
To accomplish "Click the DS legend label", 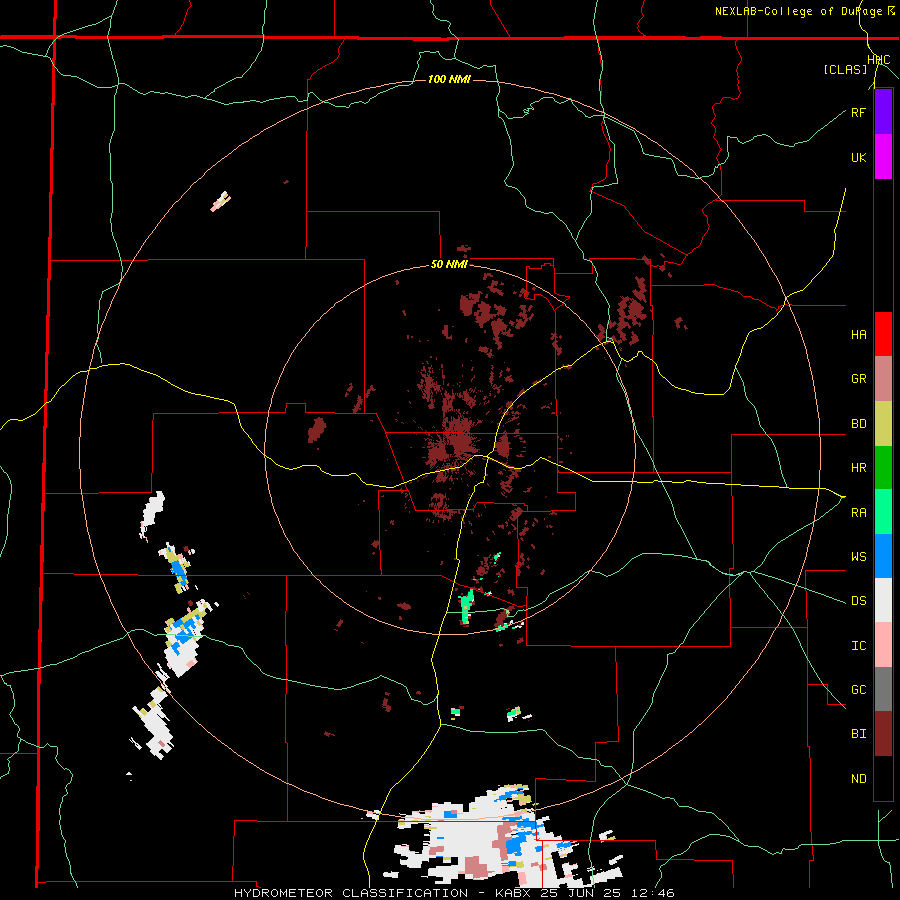I will (x=858, y=601).
